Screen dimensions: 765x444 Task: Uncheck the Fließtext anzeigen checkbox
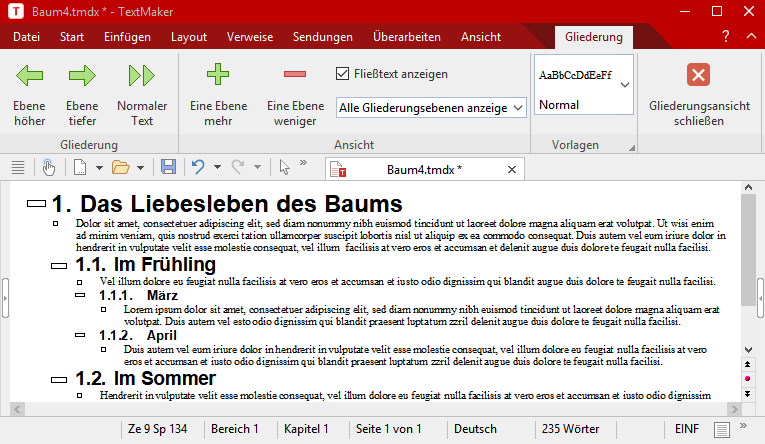[343, 74]
